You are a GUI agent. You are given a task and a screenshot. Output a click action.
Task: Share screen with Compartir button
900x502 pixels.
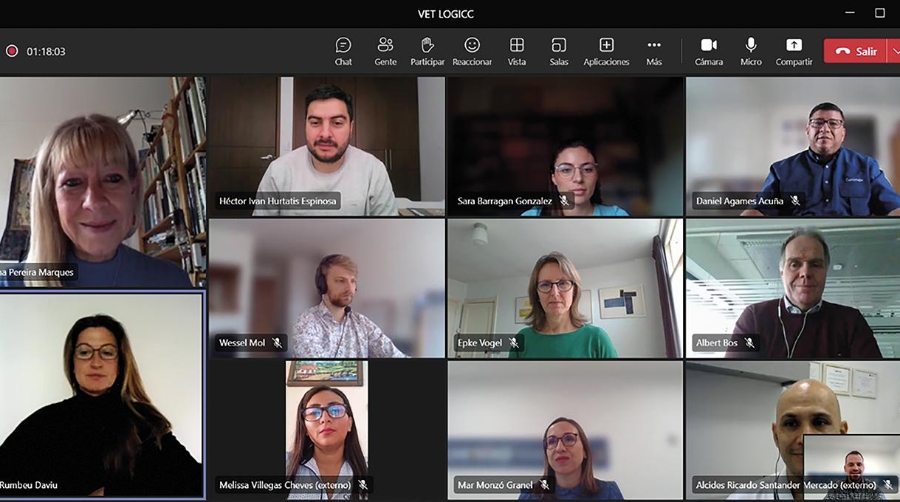pos(794,51)
